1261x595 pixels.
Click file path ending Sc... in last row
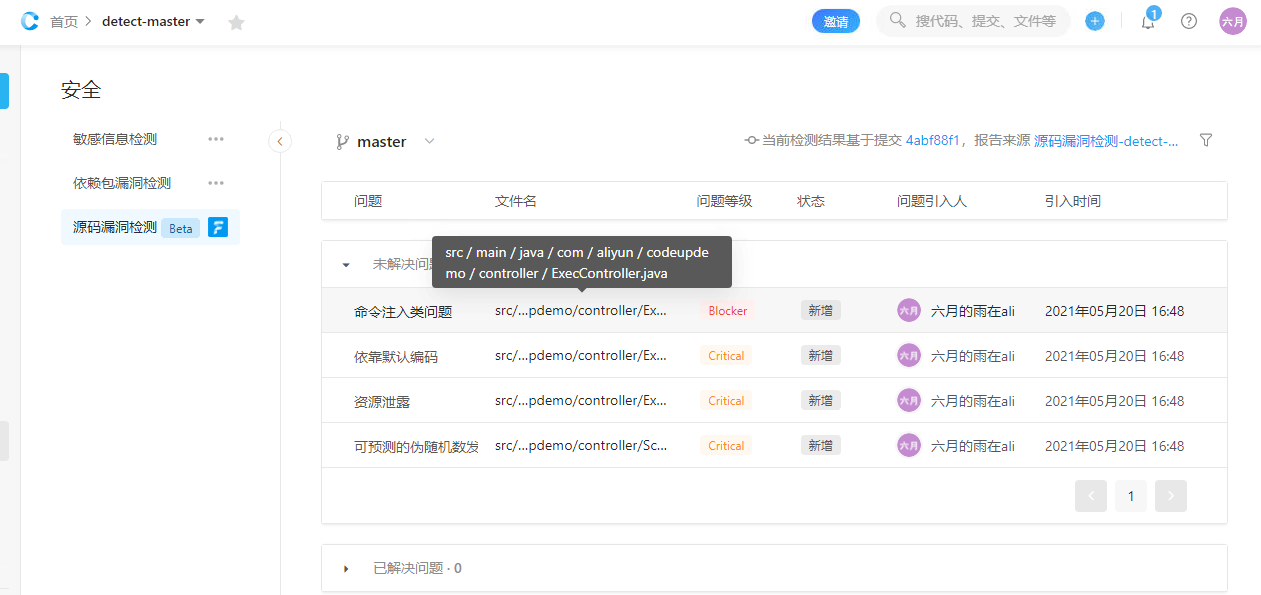(x=581, y=446)
